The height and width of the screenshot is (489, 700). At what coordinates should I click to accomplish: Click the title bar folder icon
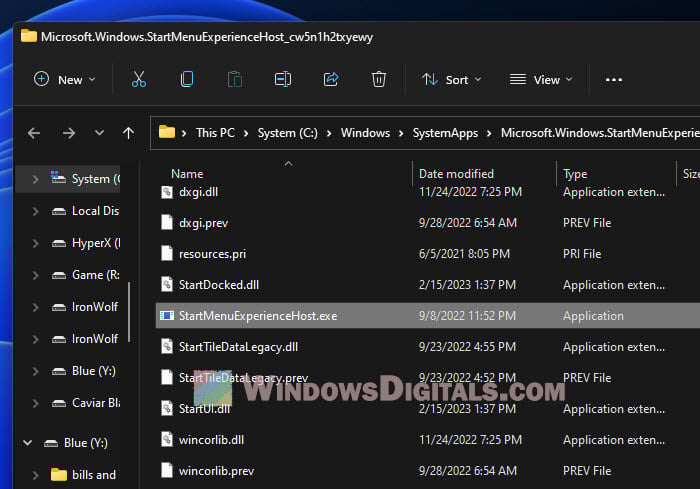(29, 36)
